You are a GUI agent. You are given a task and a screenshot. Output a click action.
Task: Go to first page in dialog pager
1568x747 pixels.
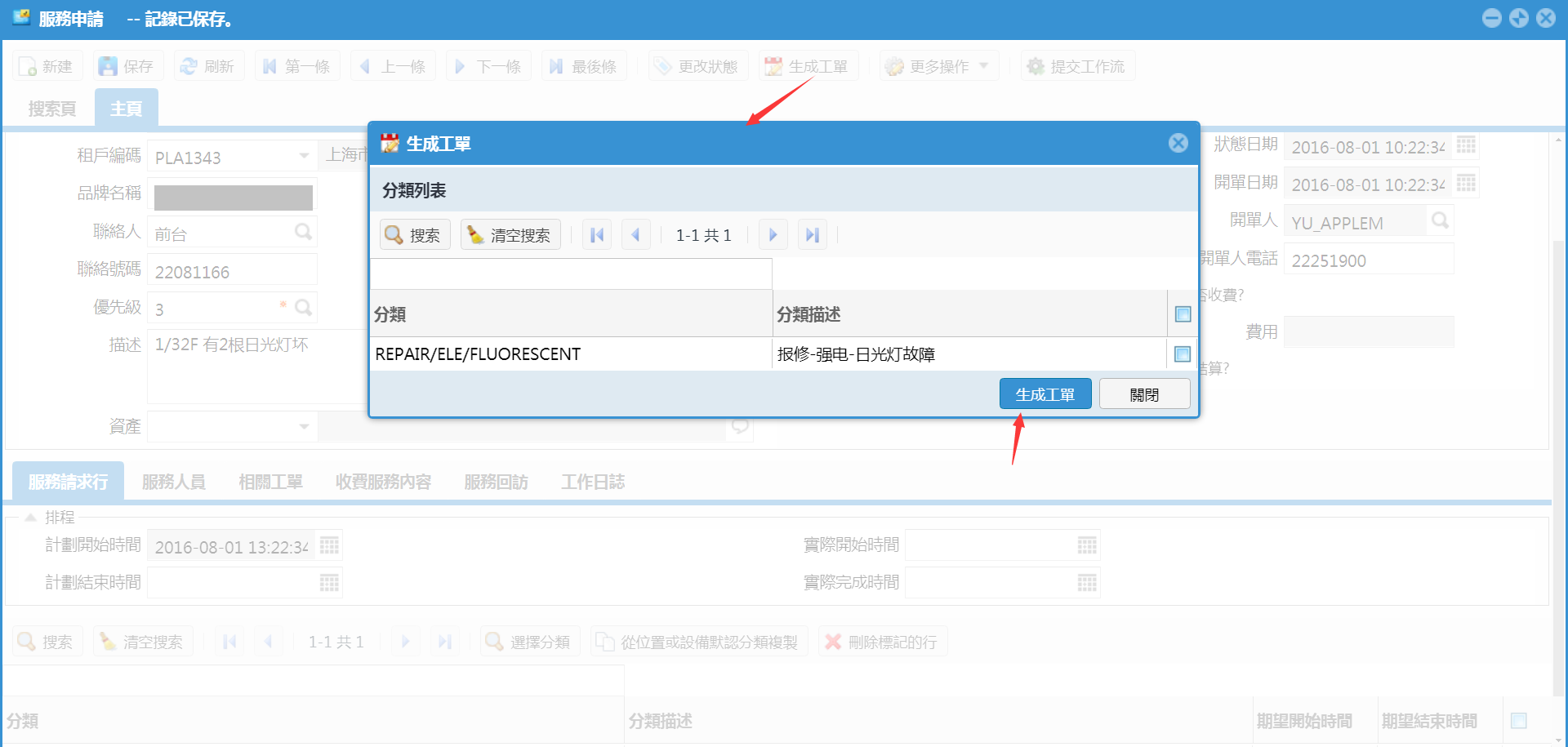(x=597, y=235)
